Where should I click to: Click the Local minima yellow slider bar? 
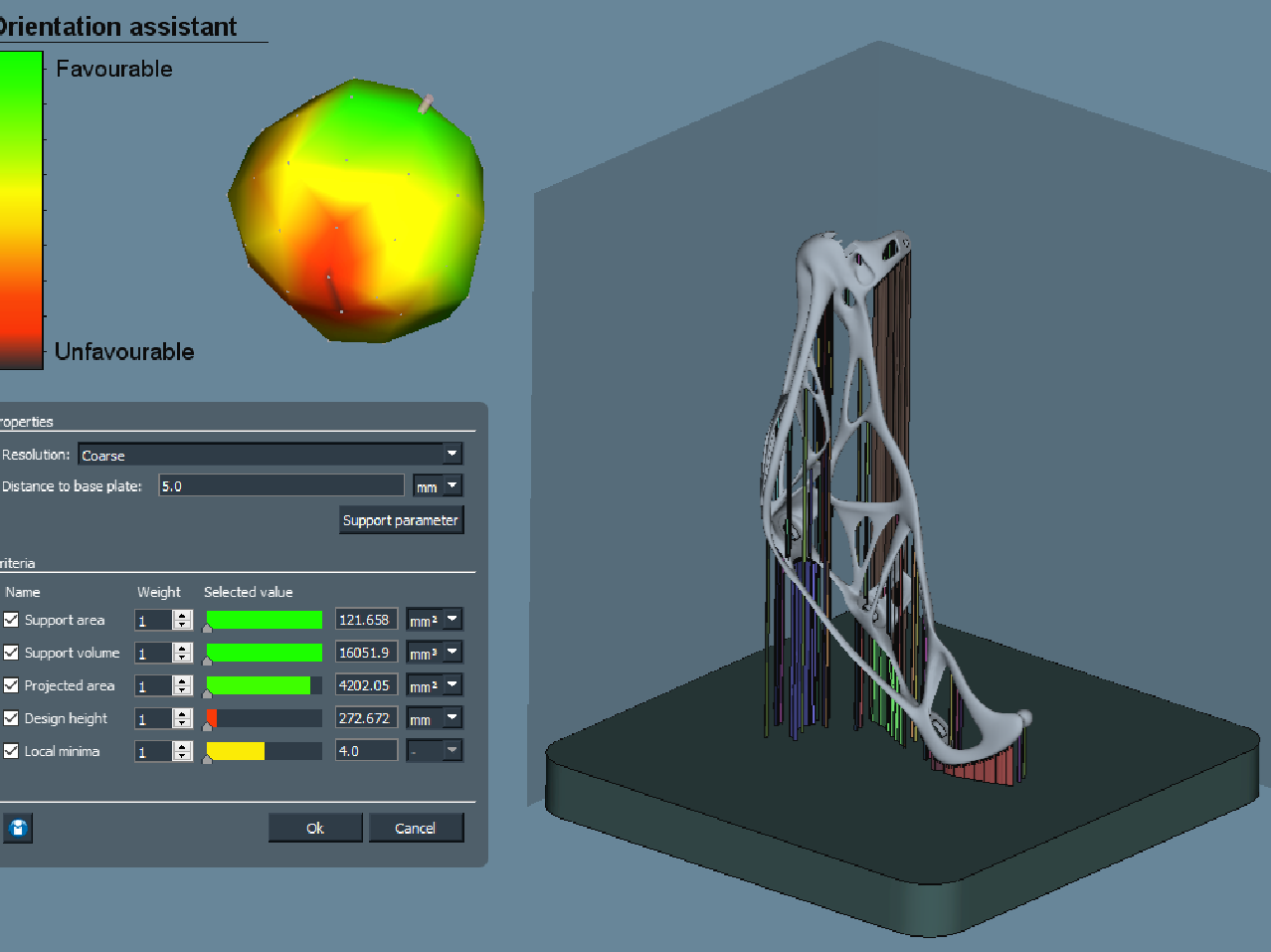click(236, 751)
